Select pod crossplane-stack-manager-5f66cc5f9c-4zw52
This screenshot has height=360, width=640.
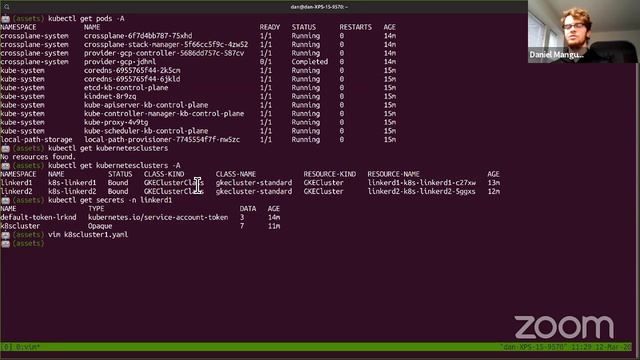(x=166, y=44)
